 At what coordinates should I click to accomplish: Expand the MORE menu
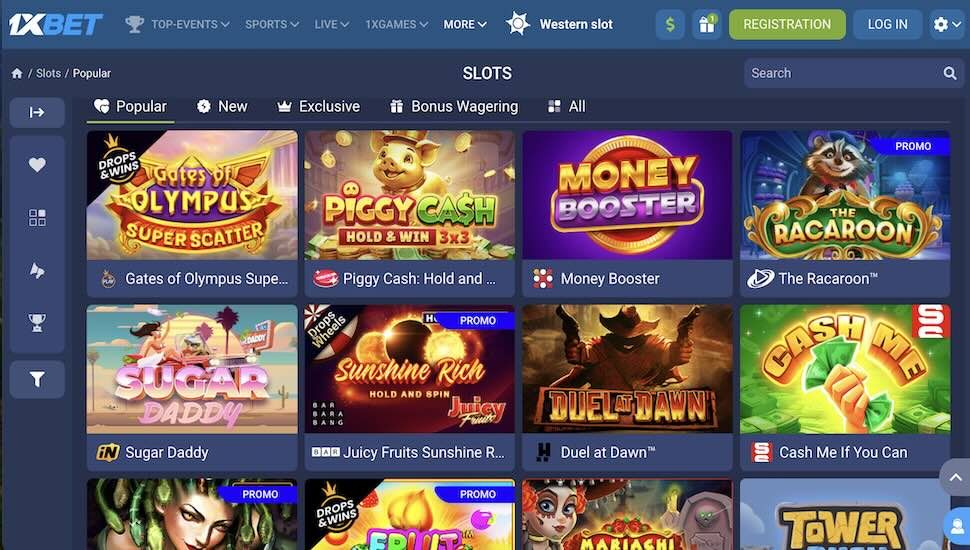(465, 24)
